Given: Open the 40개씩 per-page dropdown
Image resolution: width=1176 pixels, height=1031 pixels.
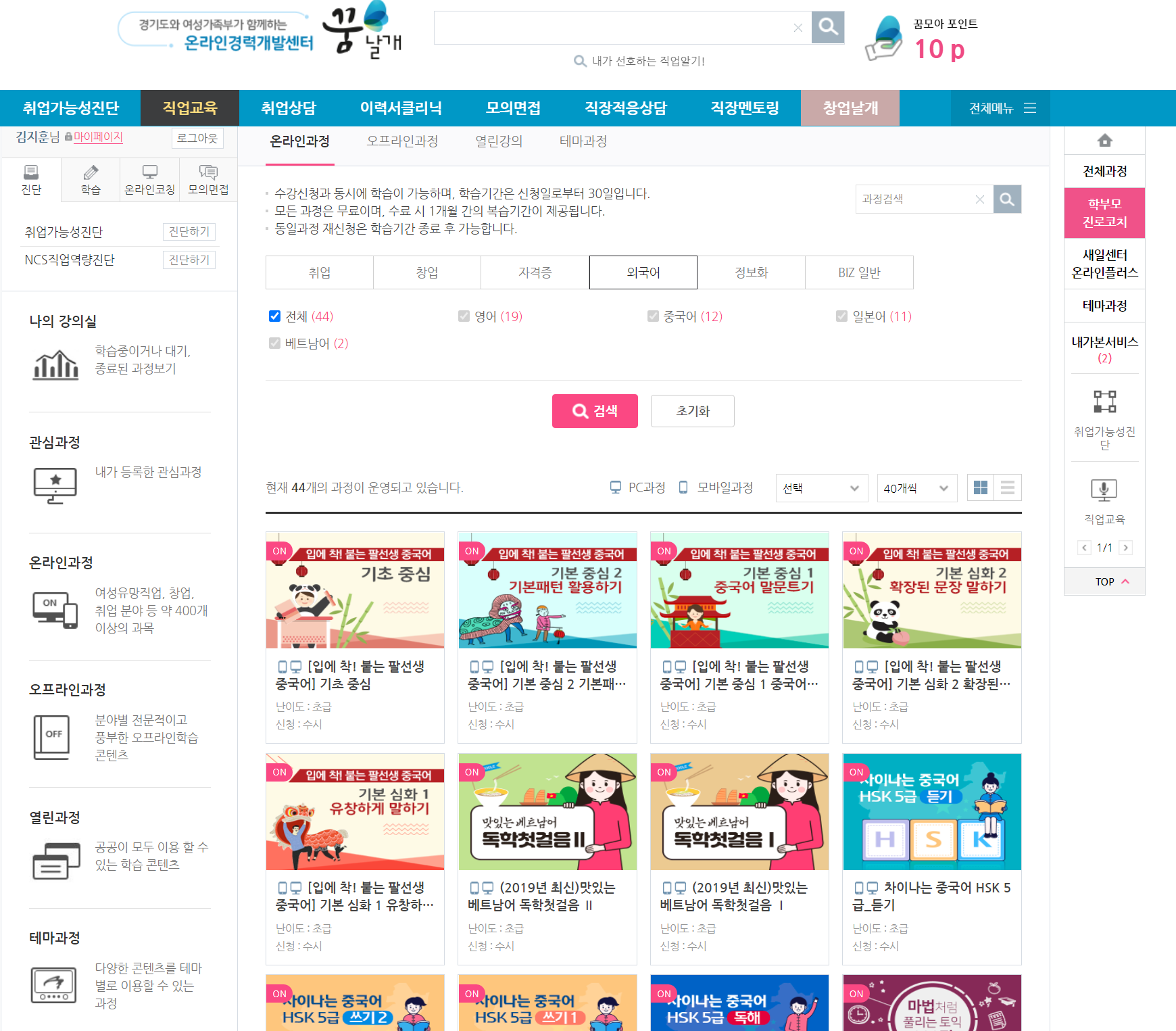Looking at the screenshot, I should (x=916, y=488).
